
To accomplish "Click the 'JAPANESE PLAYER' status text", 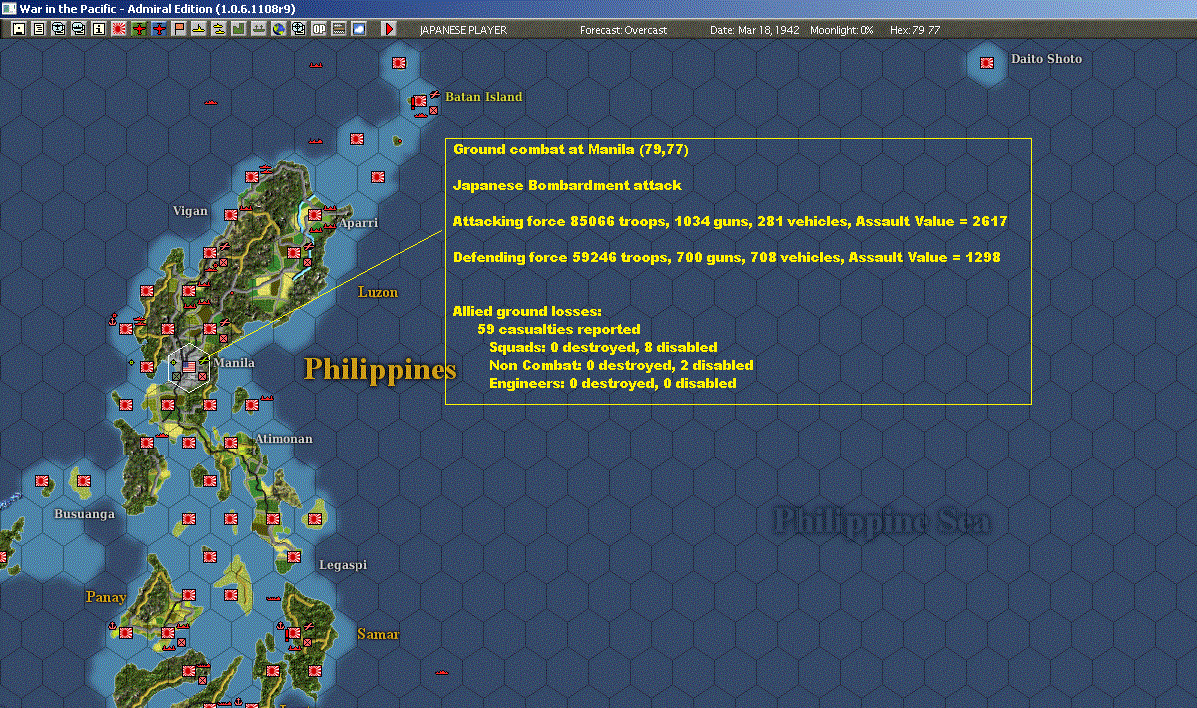I will 463,30.
